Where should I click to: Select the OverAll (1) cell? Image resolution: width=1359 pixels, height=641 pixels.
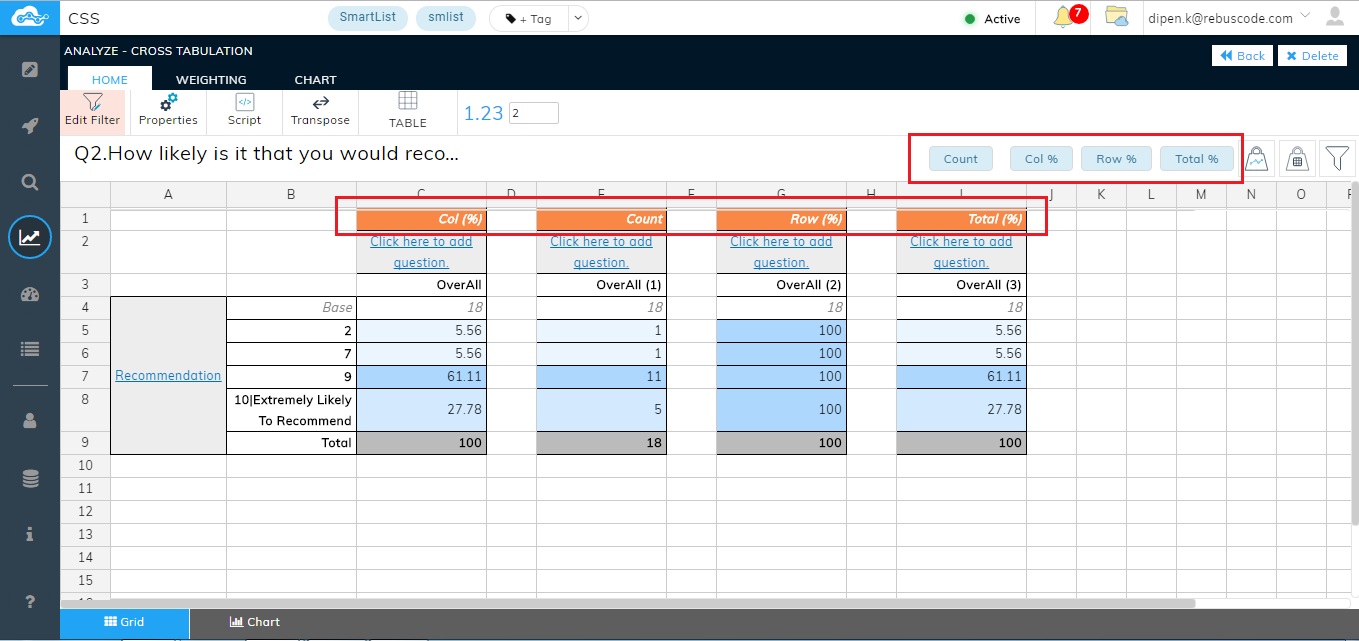pyautogui.click(x=601, y=285)
